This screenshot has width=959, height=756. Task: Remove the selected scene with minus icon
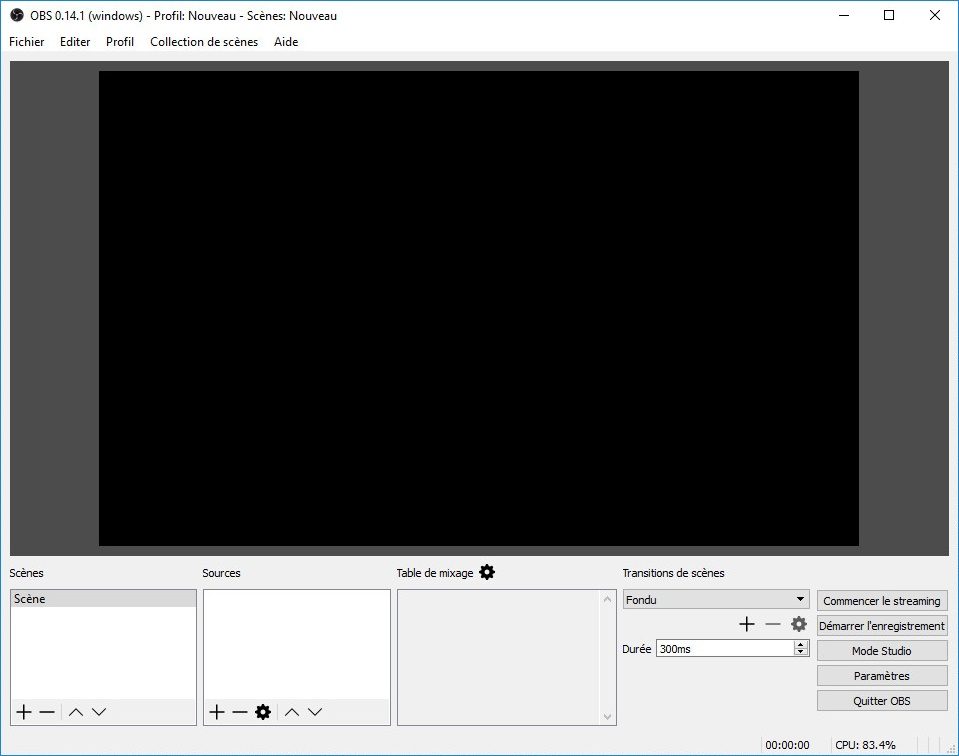47,712
